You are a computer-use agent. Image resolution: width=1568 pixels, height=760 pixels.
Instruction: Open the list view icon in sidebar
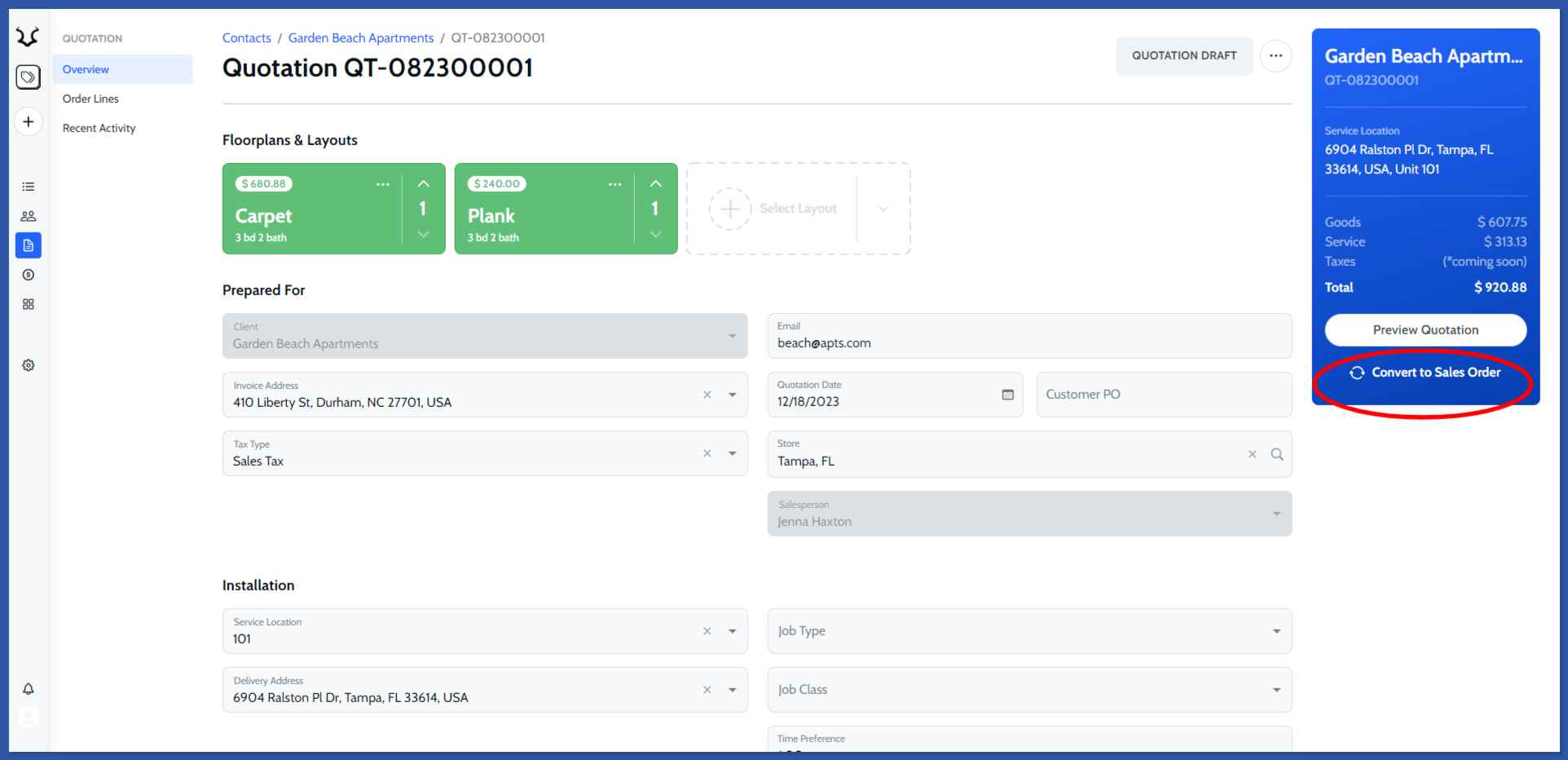[x=29, y=187]
